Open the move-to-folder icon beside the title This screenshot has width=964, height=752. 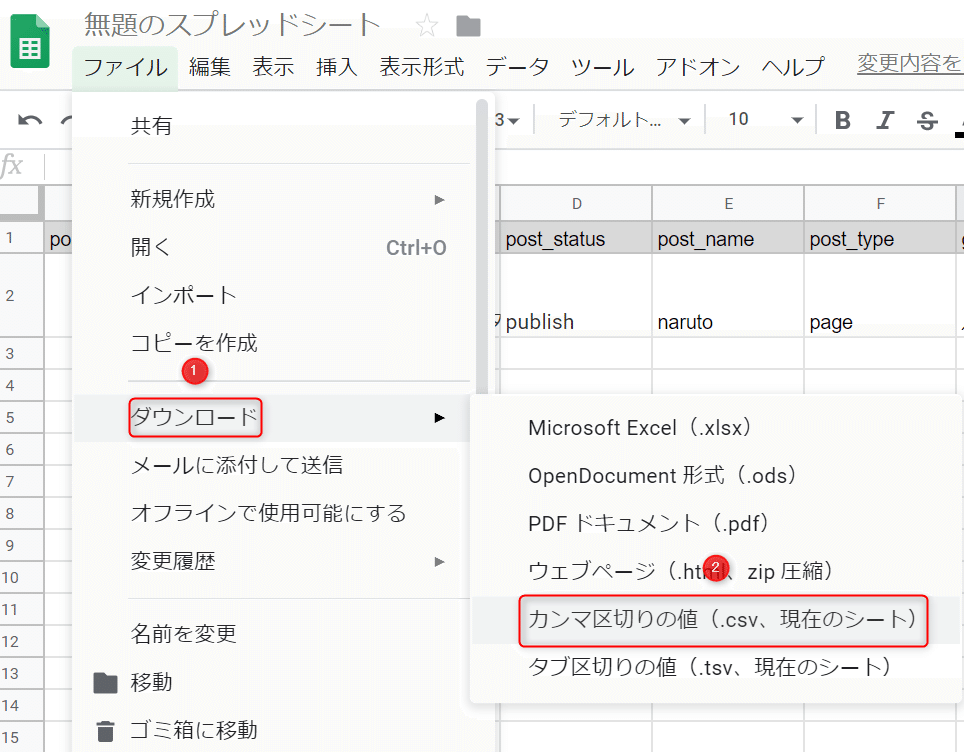(468, 26)
